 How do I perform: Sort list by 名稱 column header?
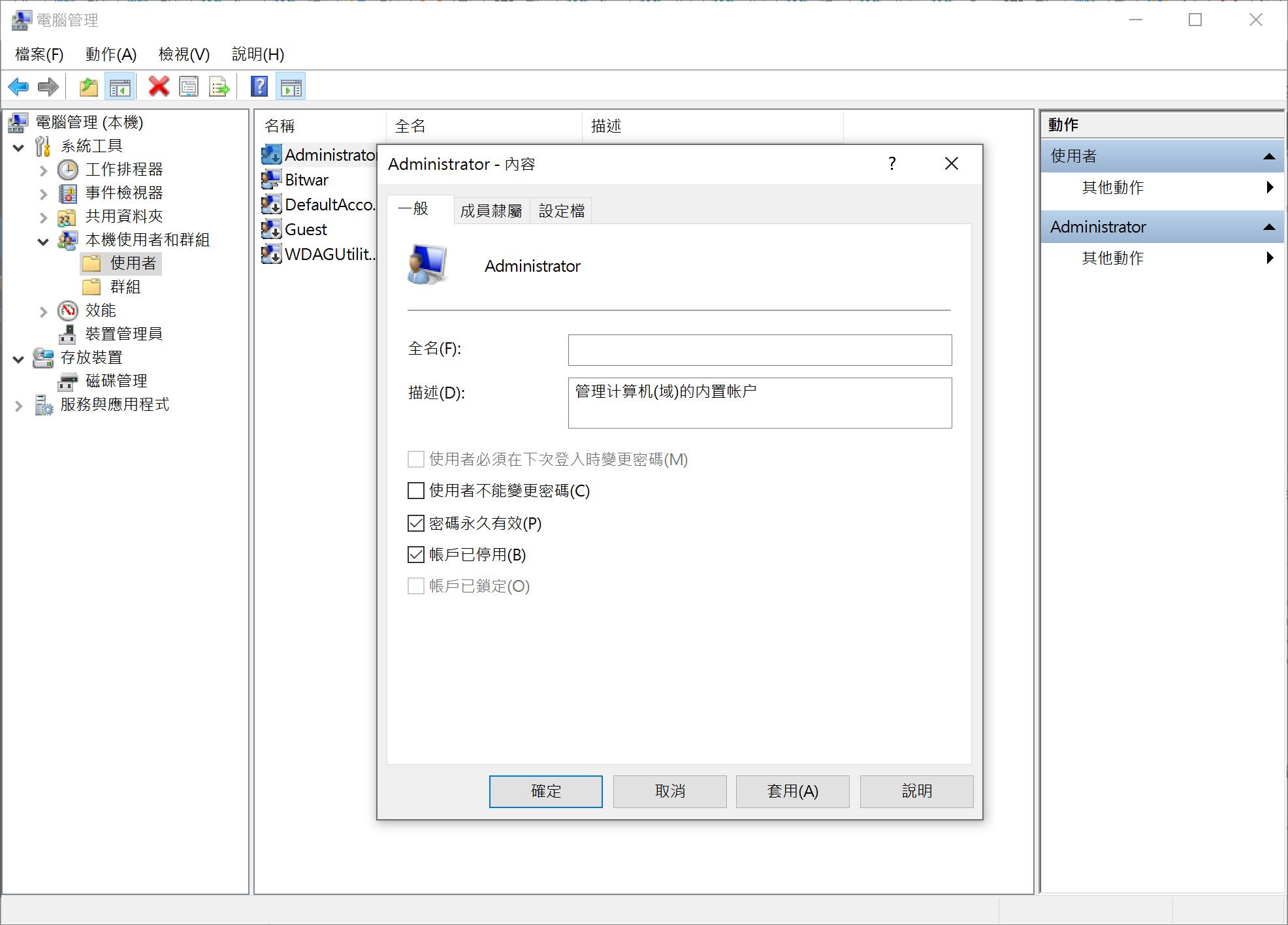(x=320, y=125)
